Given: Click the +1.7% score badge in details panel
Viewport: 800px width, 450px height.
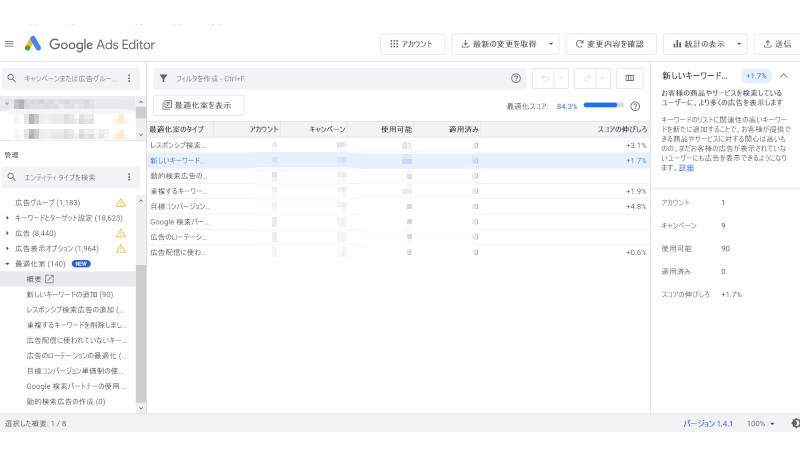Looking at the screenshot, I should click(756, 76).
